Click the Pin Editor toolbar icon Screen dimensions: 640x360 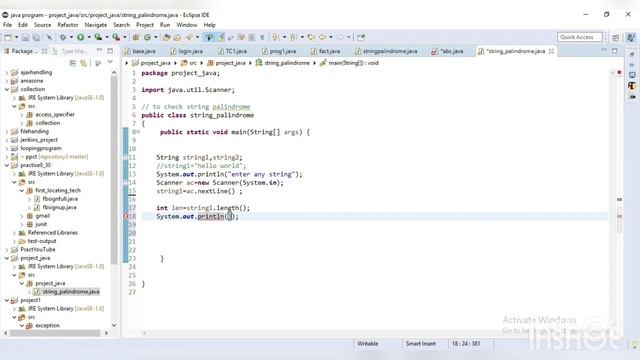click(361, 38)
